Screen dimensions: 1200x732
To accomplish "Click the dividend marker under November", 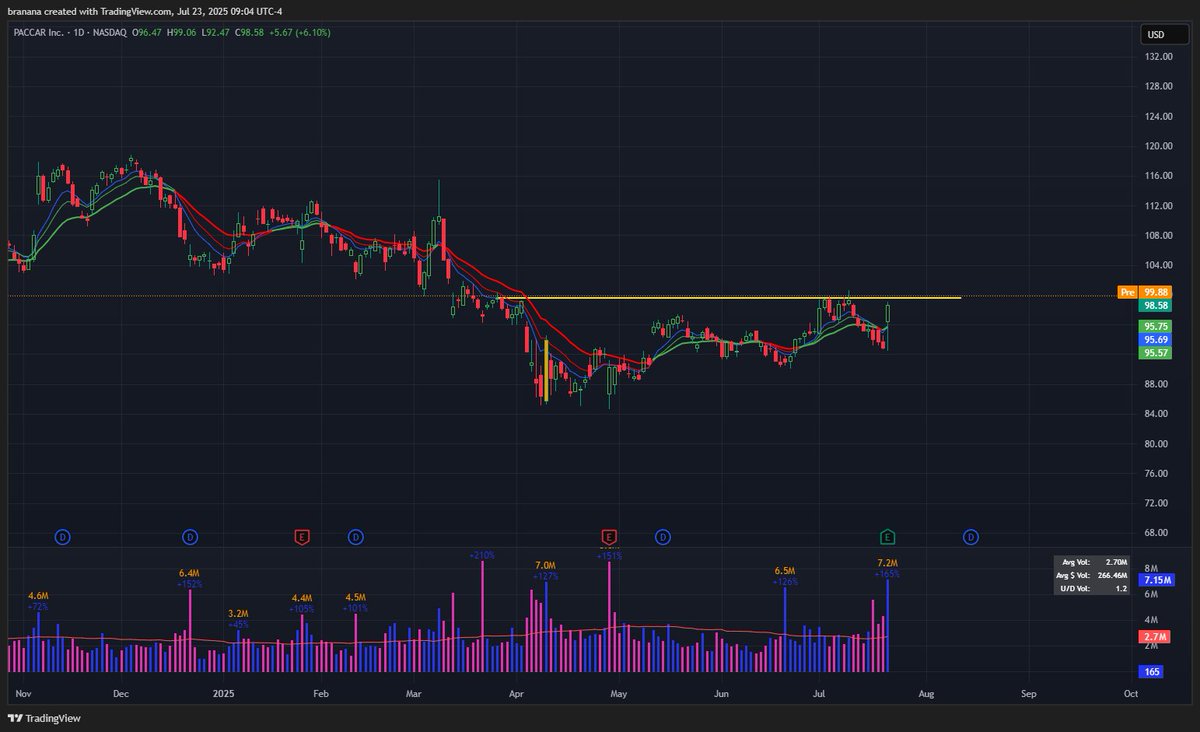I will 62,537.
